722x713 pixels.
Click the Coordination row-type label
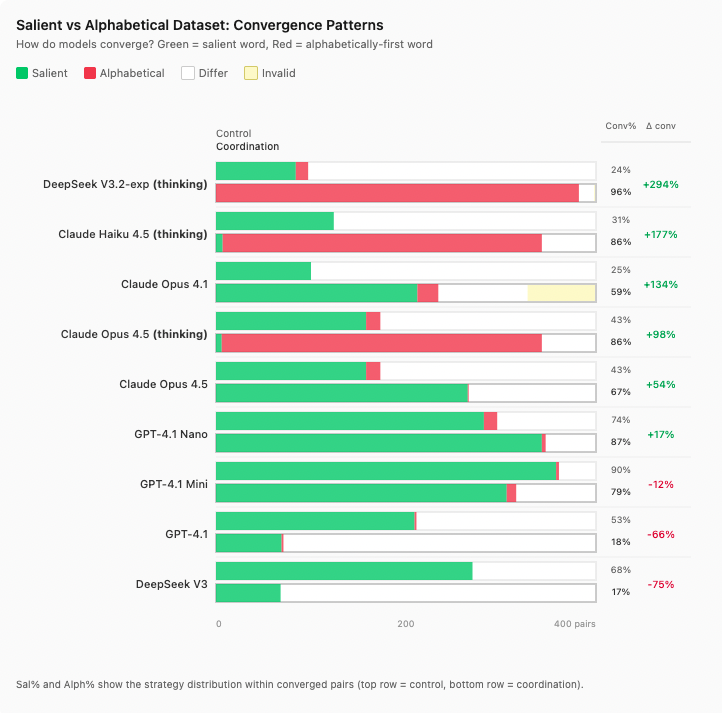(248, 147)
